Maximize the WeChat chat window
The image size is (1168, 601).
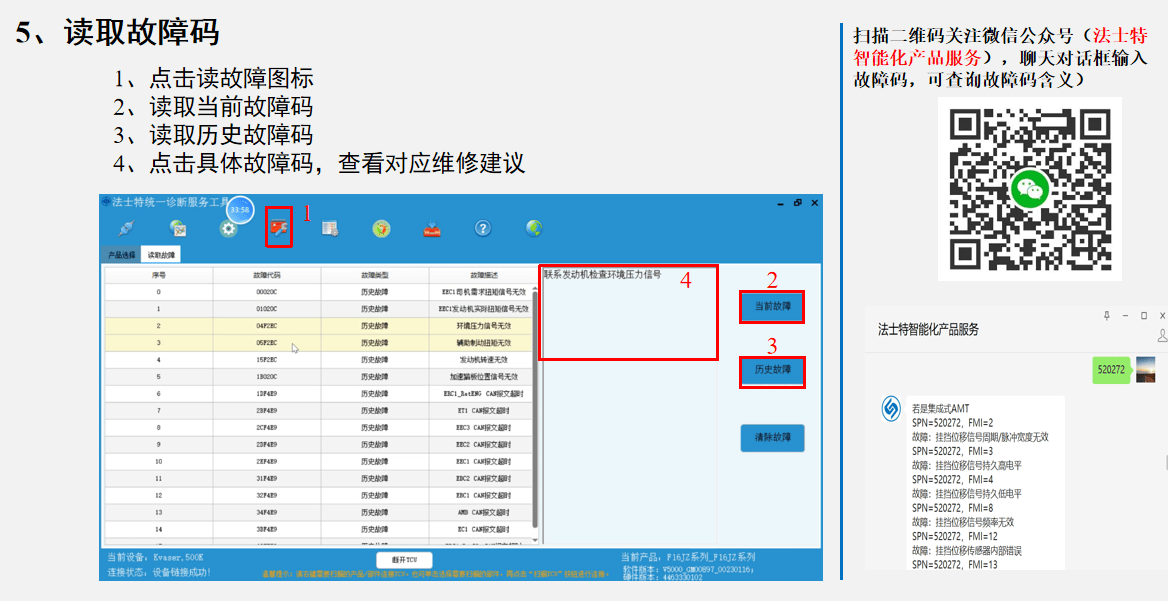[1144, 316]
